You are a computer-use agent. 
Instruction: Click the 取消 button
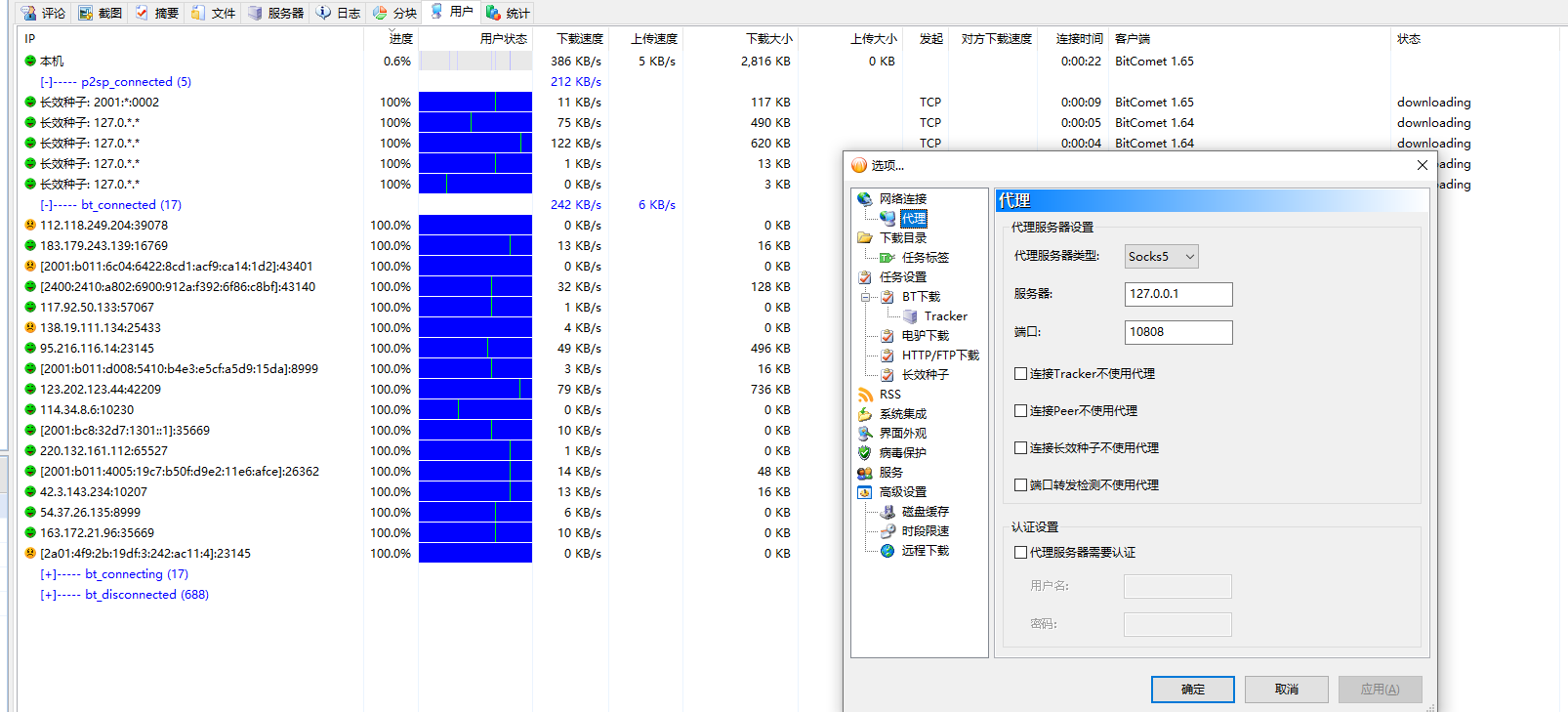pos(1287,689)
